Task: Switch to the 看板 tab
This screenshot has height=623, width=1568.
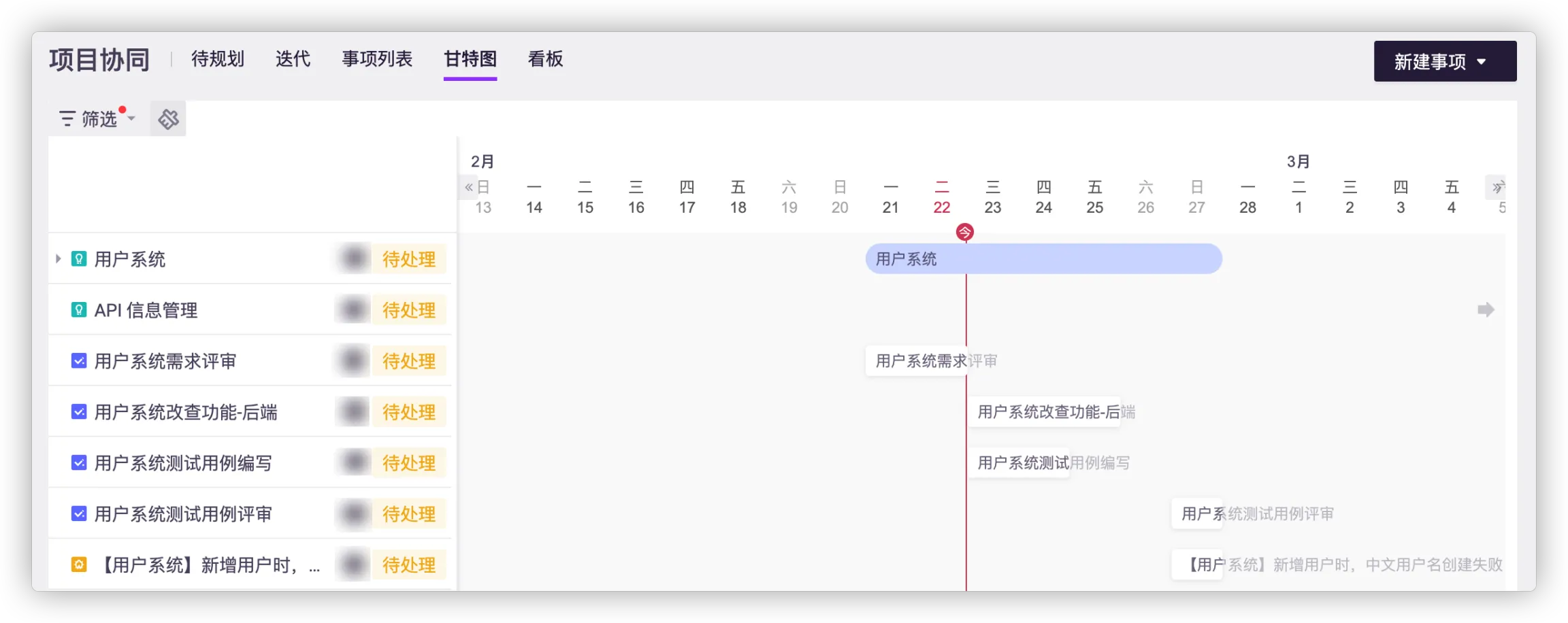Action: click(x=545, y=59)
